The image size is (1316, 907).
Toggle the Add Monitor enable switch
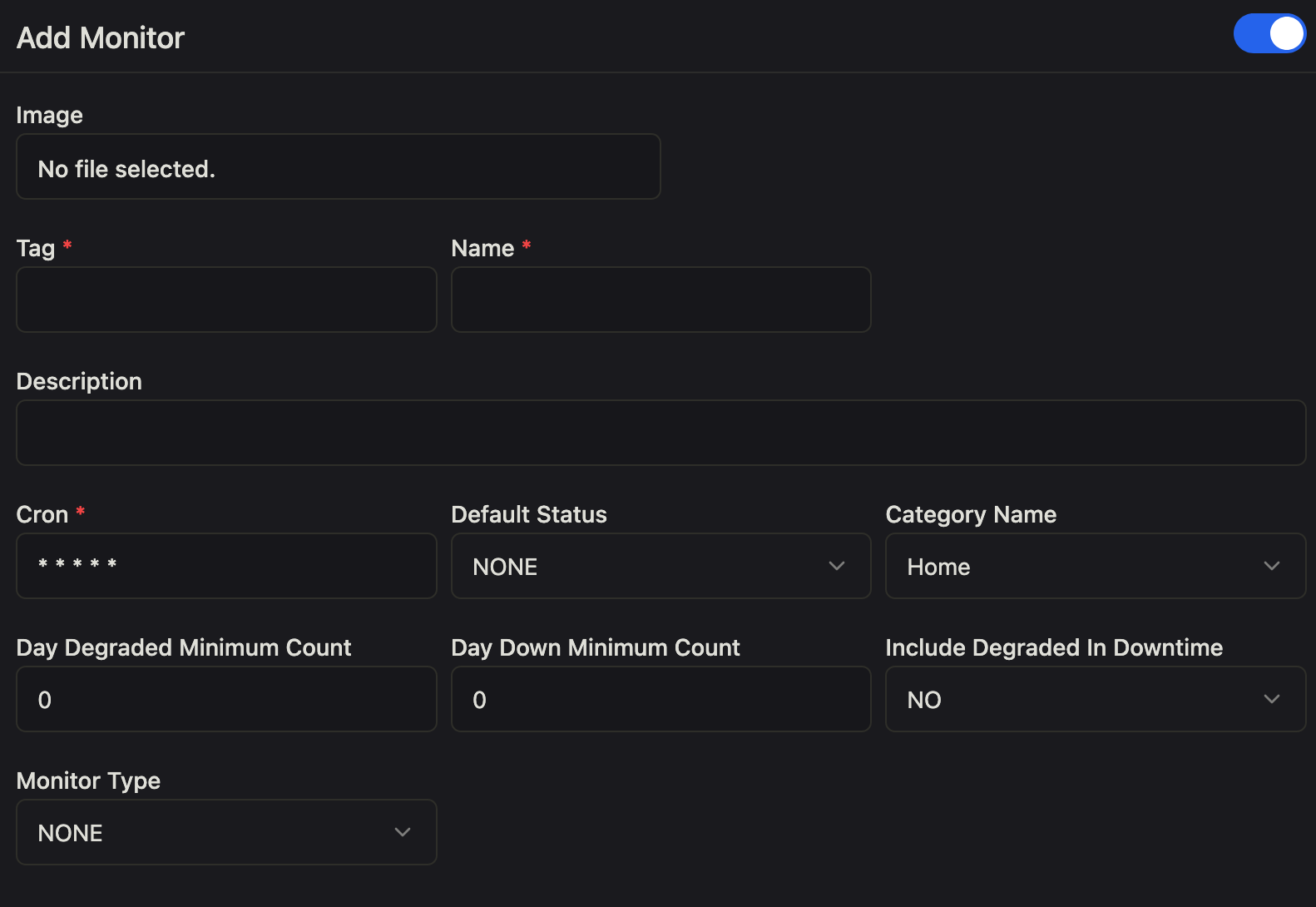(1269, 34)
